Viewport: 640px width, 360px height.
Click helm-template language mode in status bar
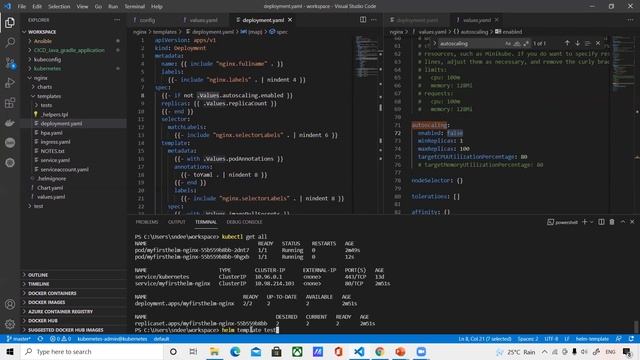click(592, 339)
